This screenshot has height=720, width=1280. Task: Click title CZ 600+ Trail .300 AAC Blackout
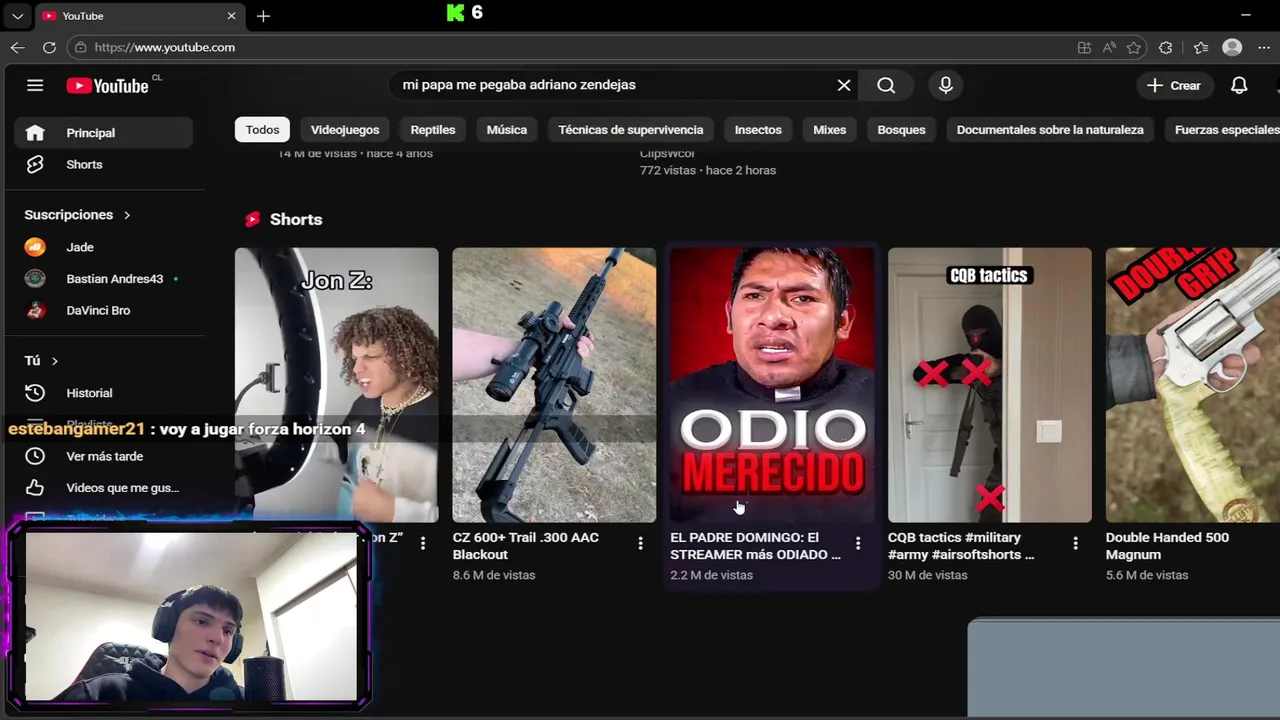[526, 546]
